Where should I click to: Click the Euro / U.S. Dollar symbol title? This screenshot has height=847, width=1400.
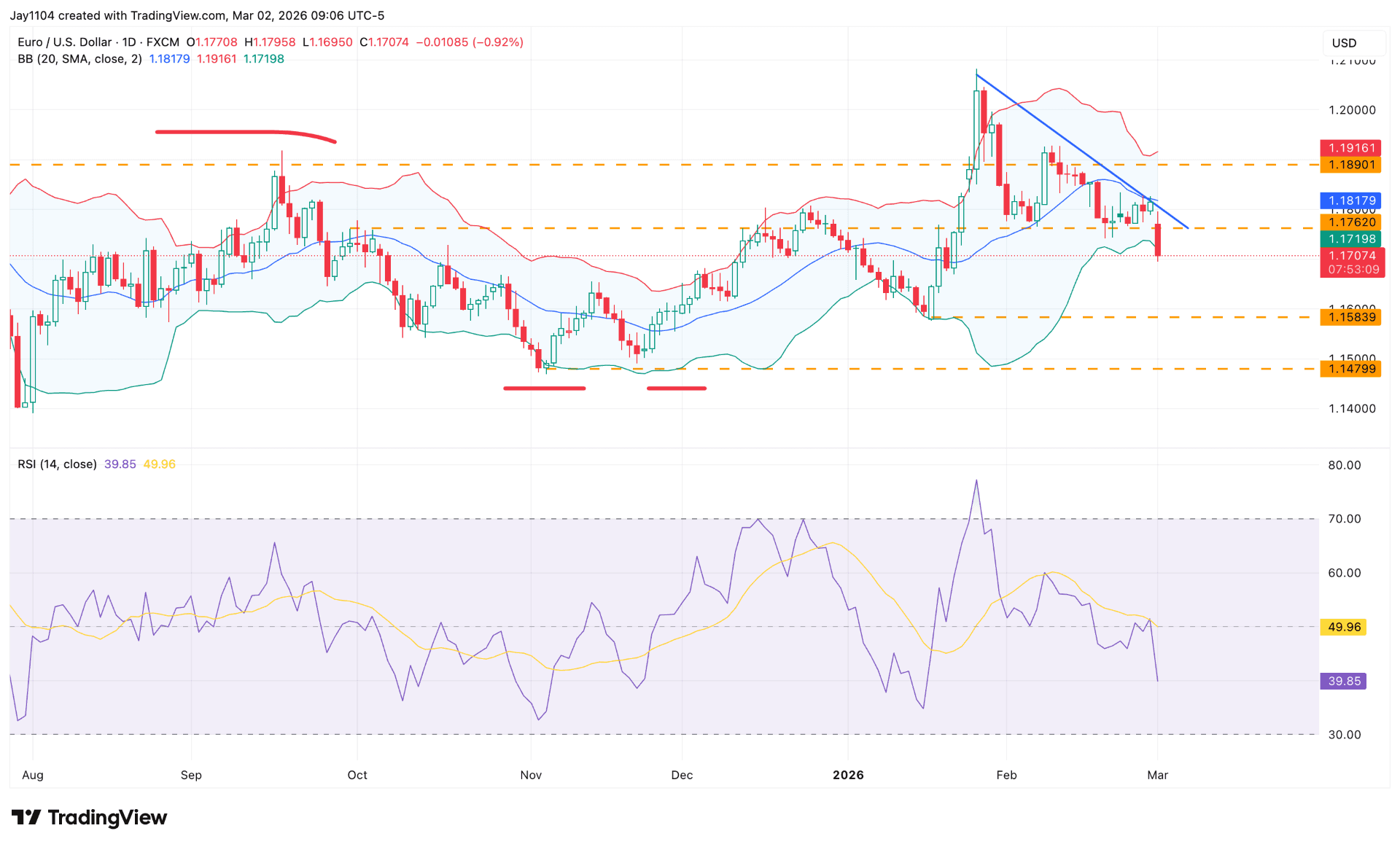pos(62,42)
